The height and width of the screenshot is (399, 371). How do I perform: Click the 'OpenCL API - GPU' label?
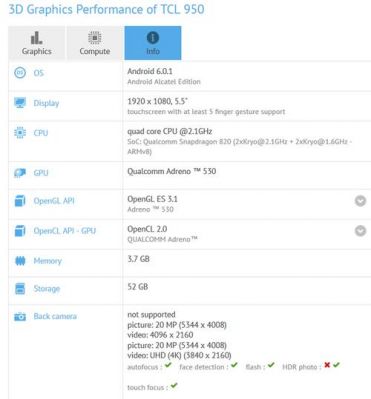[65, 231]
